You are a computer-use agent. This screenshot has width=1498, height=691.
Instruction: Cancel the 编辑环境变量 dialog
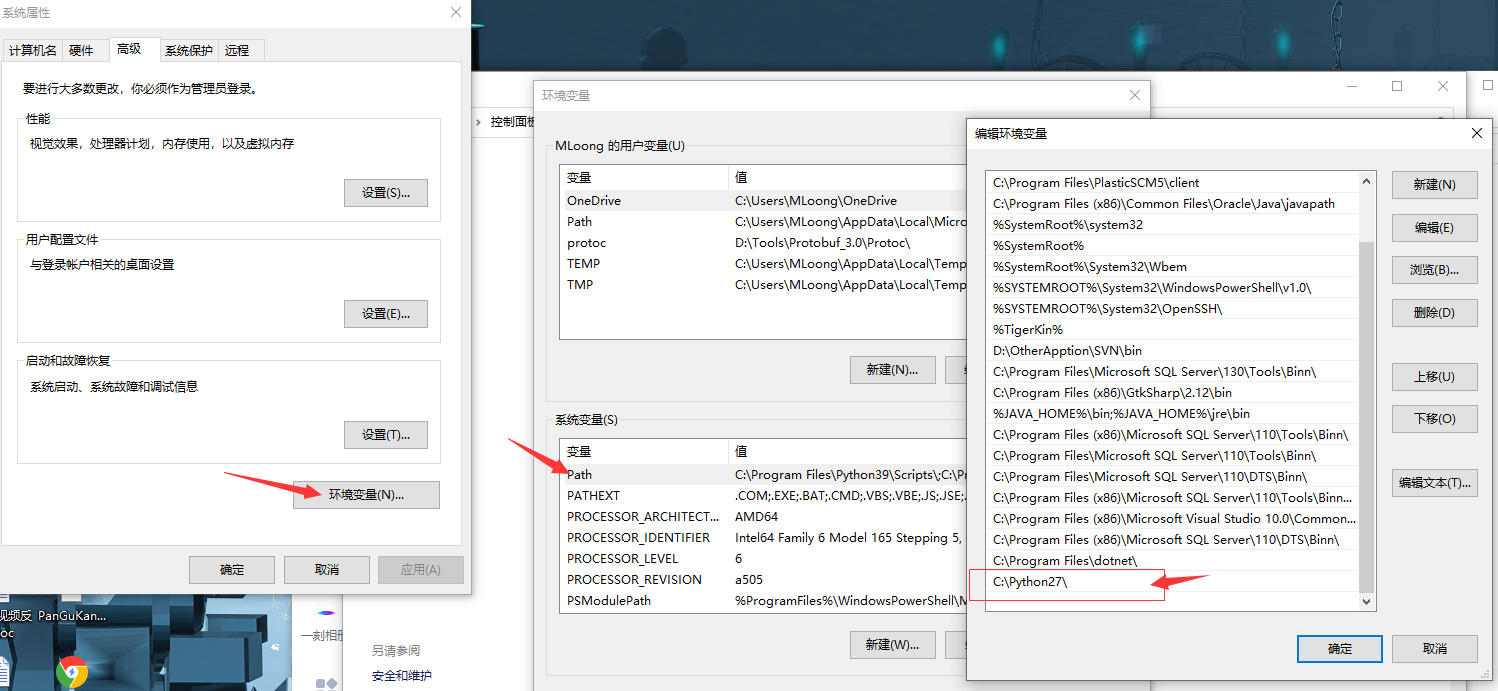coord(1434,648)
